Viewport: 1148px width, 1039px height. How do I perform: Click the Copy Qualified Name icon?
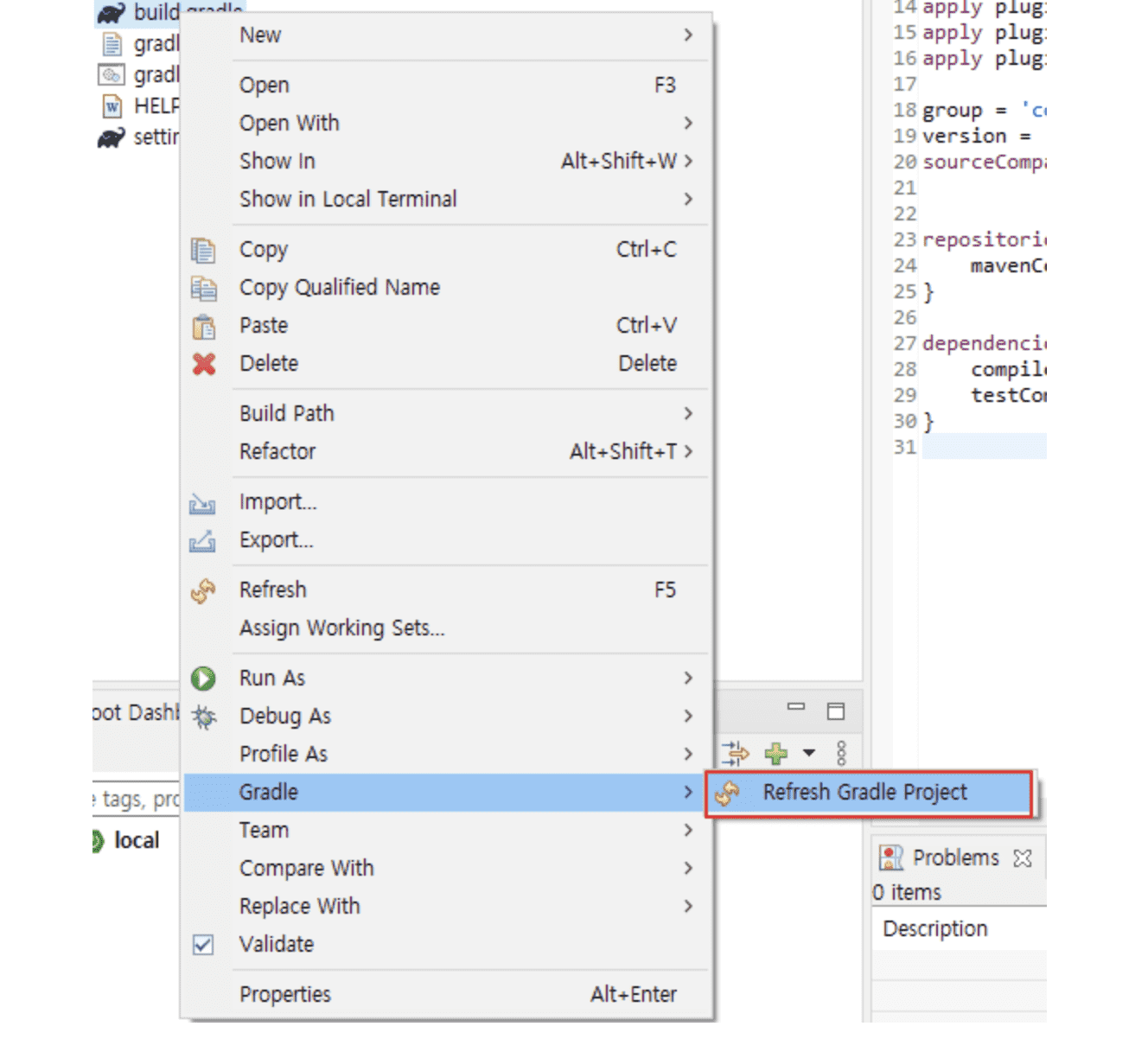203,288
